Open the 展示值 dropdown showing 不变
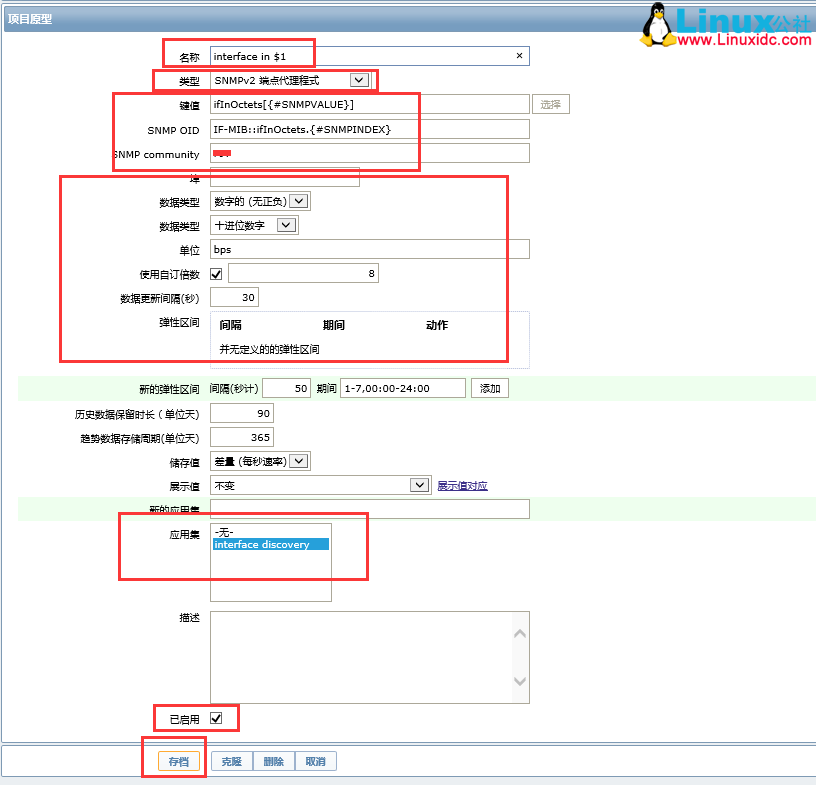Viewport: 816px width, 785px height. [419, 485]
